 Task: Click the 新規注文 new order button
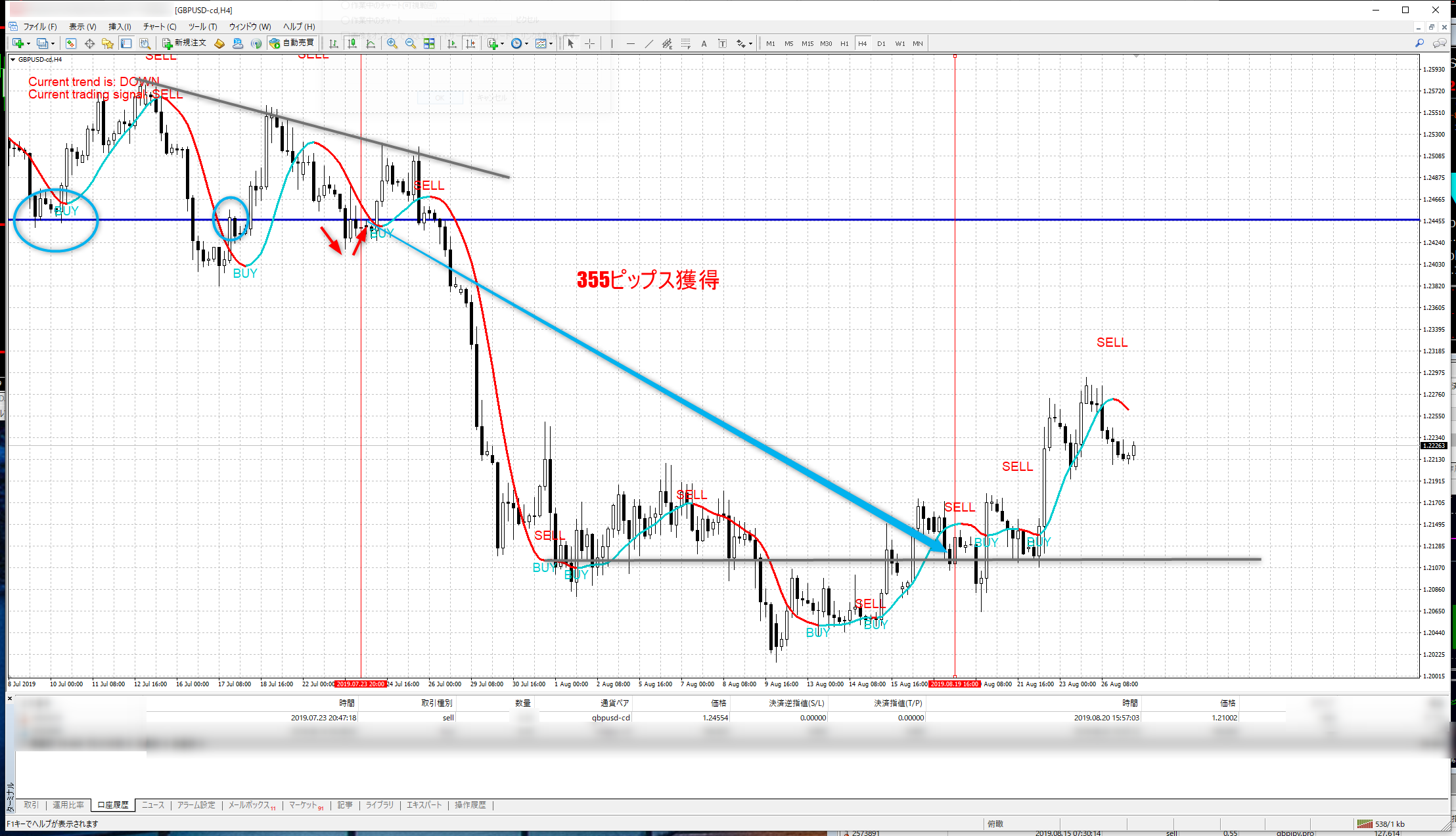tap(184, 43)
